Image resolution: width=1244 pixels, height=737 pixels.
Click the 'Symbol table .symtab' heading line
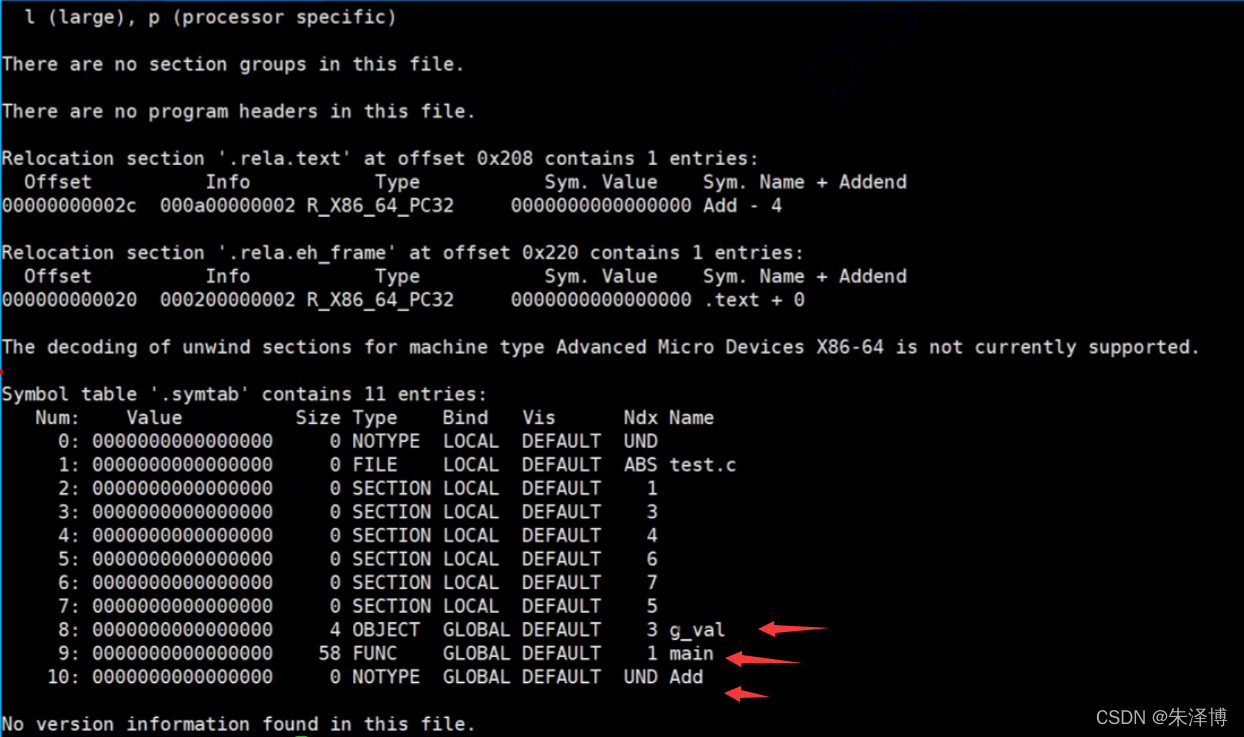(x=245, y=394)
